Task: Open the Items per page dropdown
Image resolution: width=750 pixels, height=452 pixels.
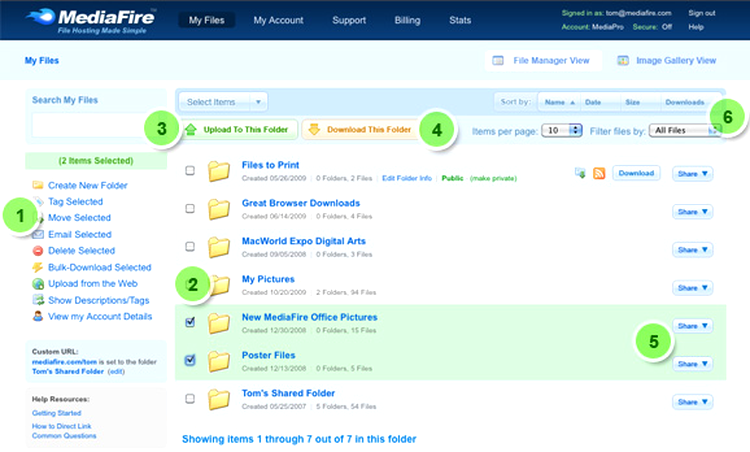Action: (x=562, y=130)
